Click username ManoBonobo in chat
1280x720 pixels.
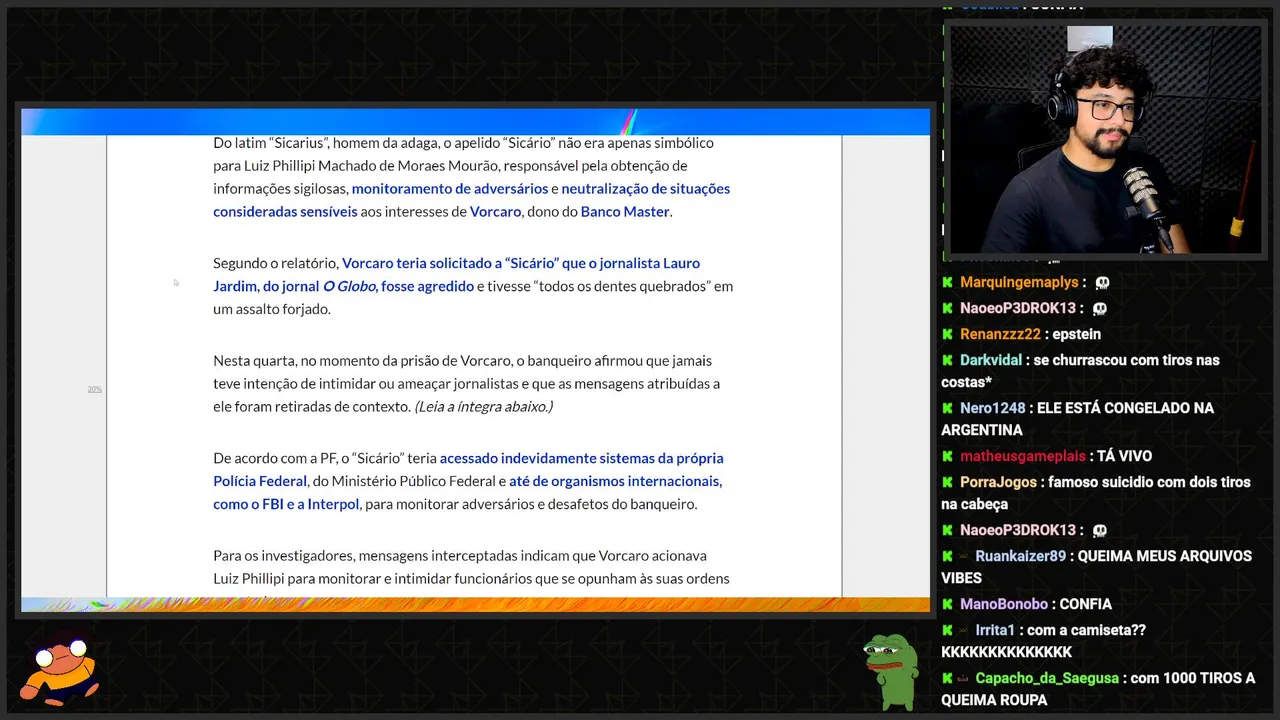click(x=1004, y=604)
